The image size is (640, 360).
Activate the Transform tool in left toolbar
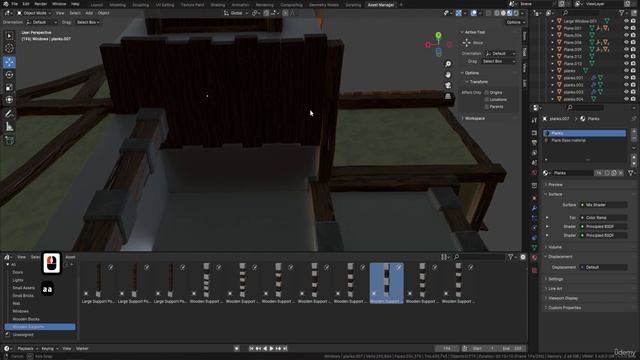9,100
